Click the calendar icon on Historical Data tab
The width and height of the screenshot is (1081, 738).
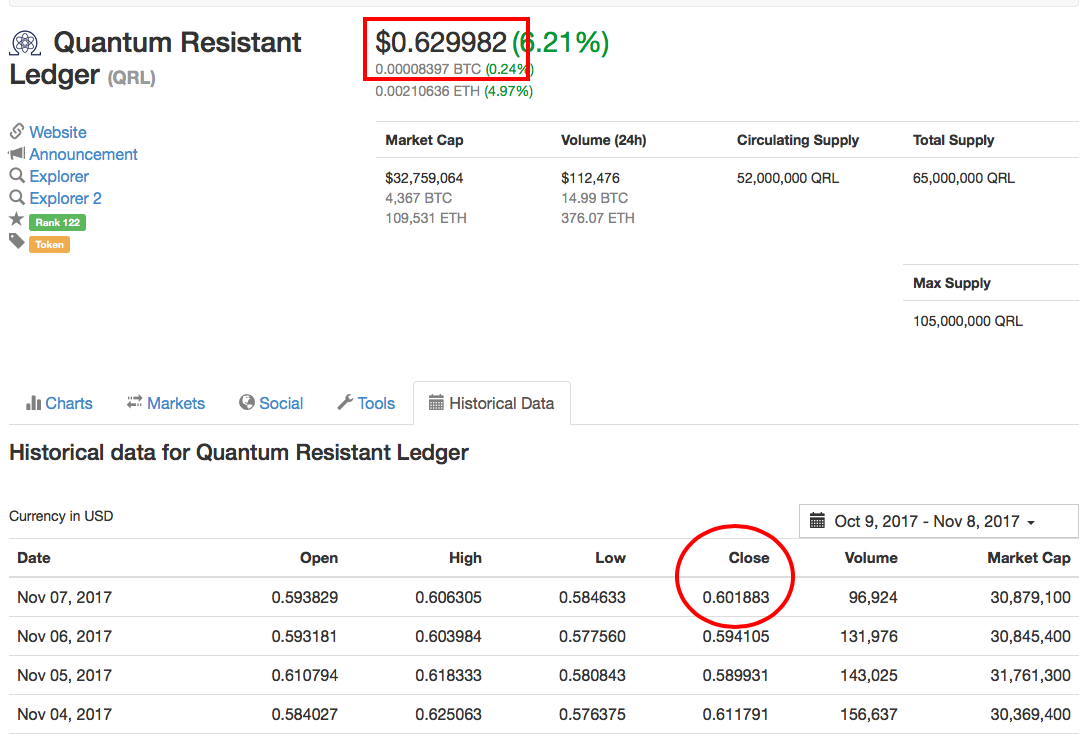[x=436, y=403]
